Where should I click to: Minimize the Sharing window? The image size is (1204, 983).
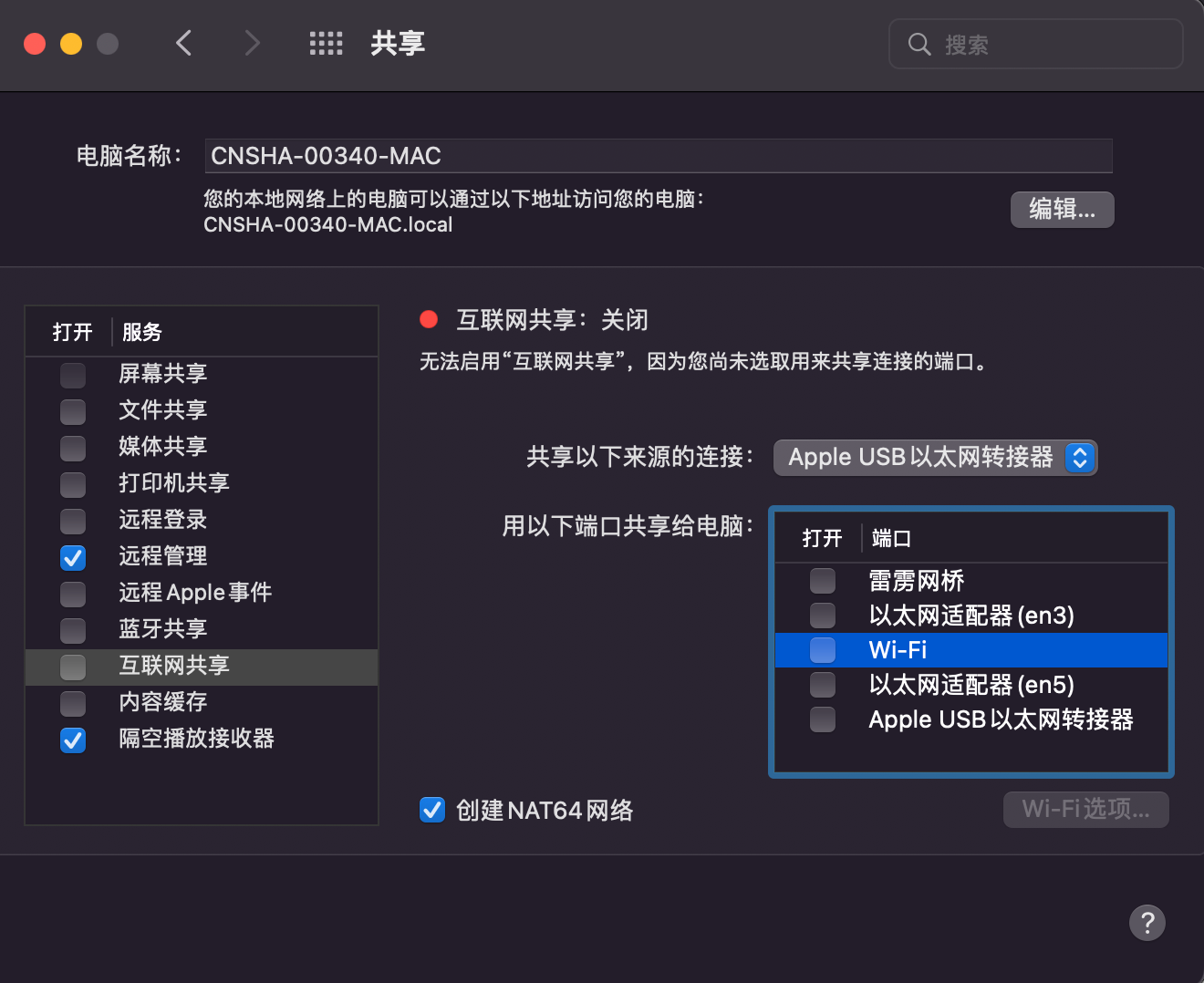coord(71,44)
